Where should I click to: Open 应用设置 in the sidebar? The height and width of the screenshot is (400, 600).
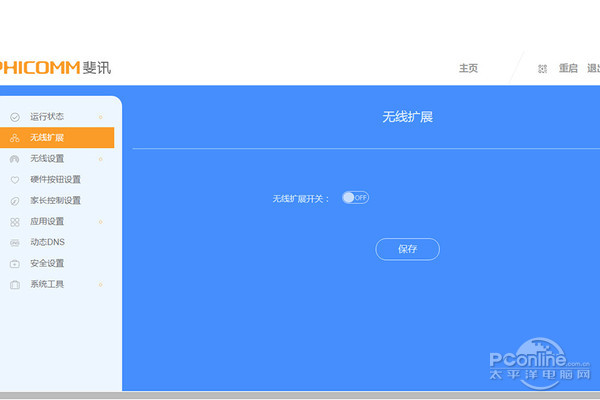47,221
